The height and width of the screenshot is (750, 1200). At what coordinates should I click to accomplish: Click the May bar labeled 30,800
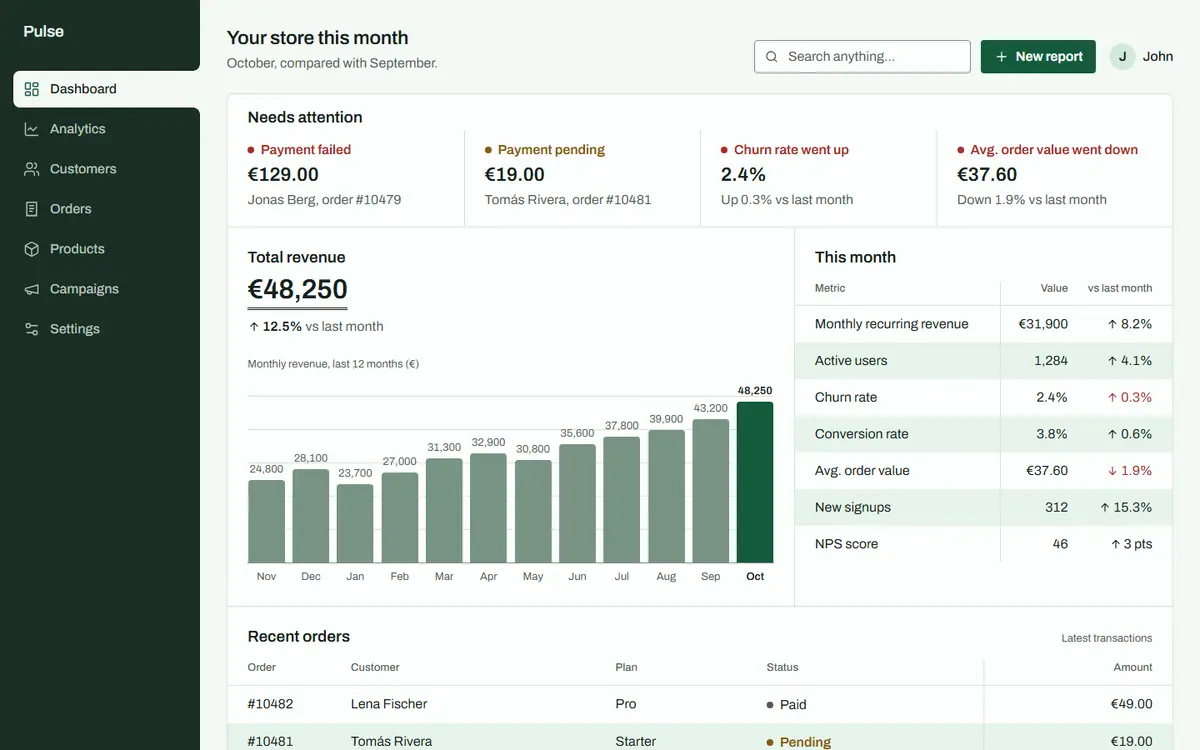coord(533,512)
